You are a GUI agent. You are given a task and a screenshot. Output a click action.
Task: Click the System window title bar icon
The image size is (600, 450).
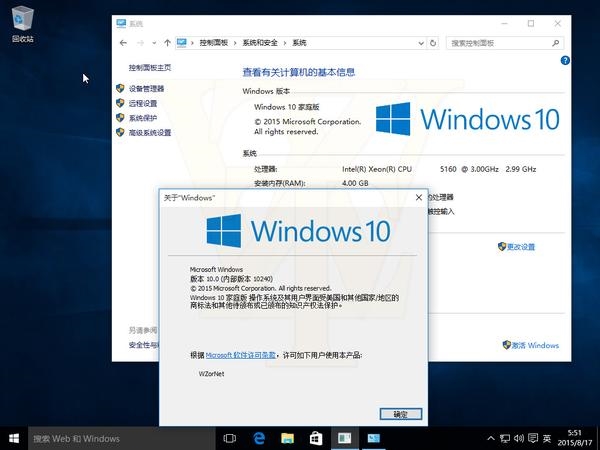coord(121,23)
